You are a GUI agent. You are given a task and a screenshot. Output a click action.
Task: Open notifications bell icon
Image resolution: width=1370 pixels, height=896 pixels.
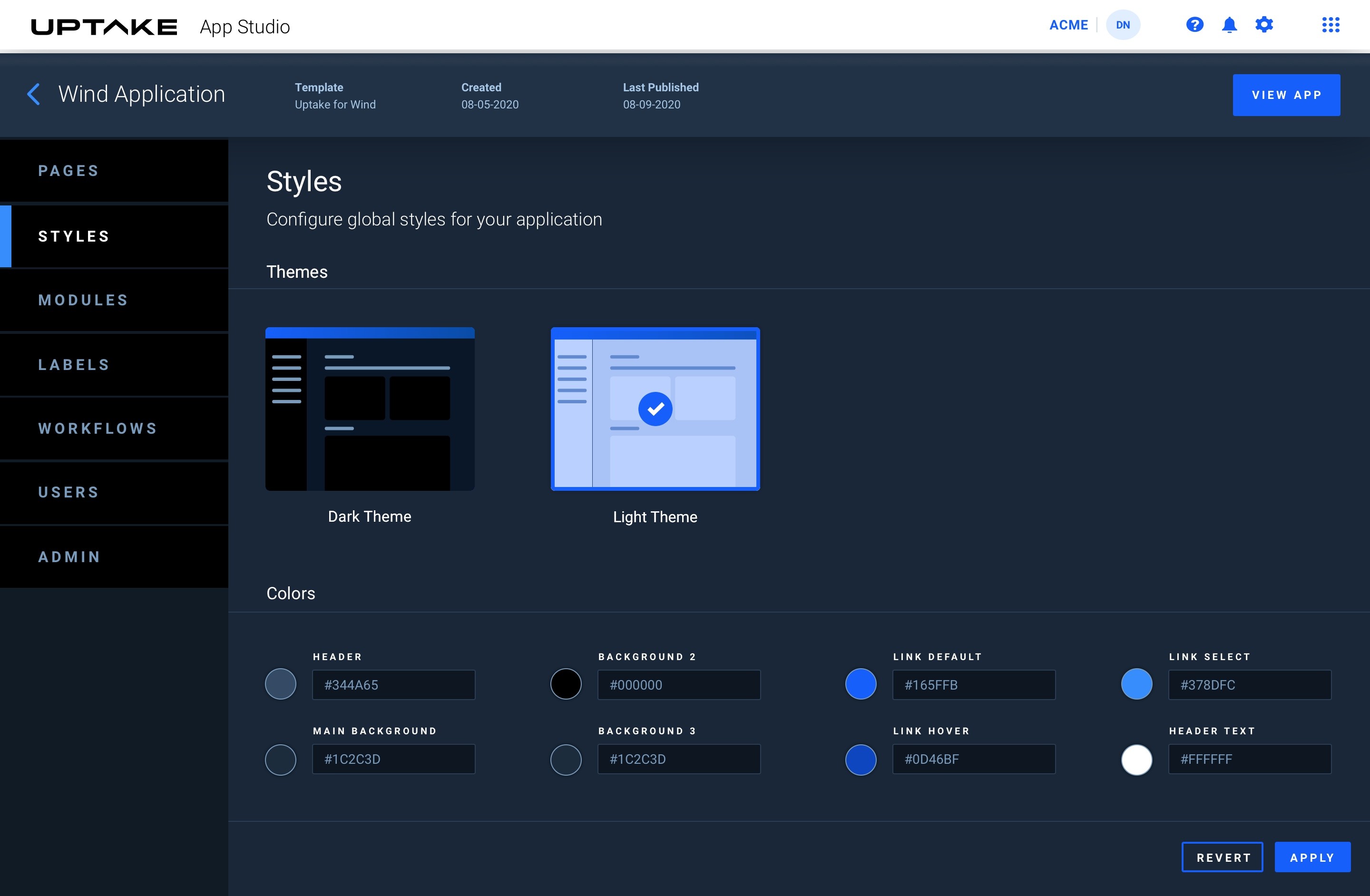tap(1229, 25)
